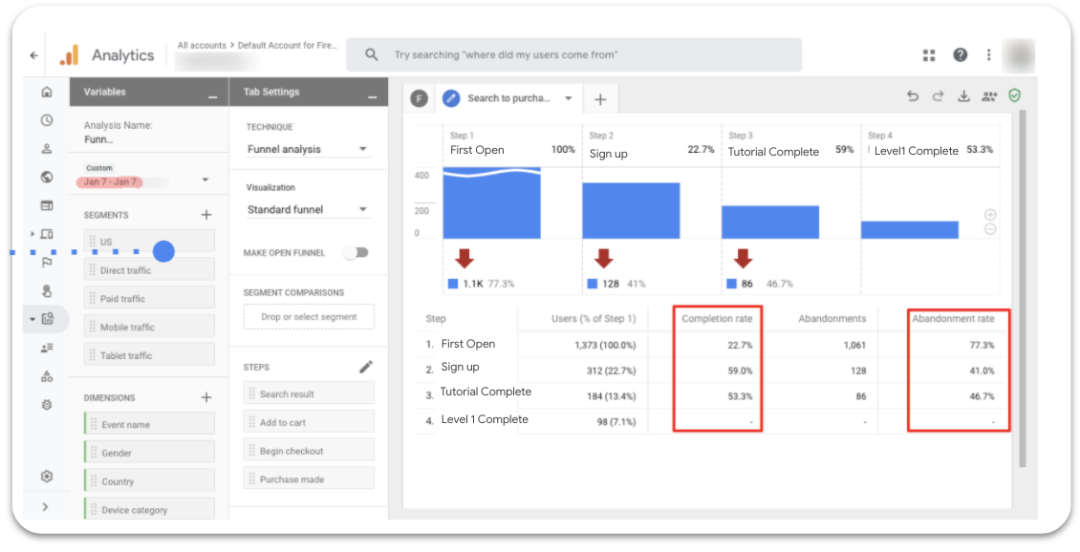Open the Visualization Standard funnel dropdown
The width and height of the screenshot is (1080, 552).
pyautogui.click(x=308, y=209)
